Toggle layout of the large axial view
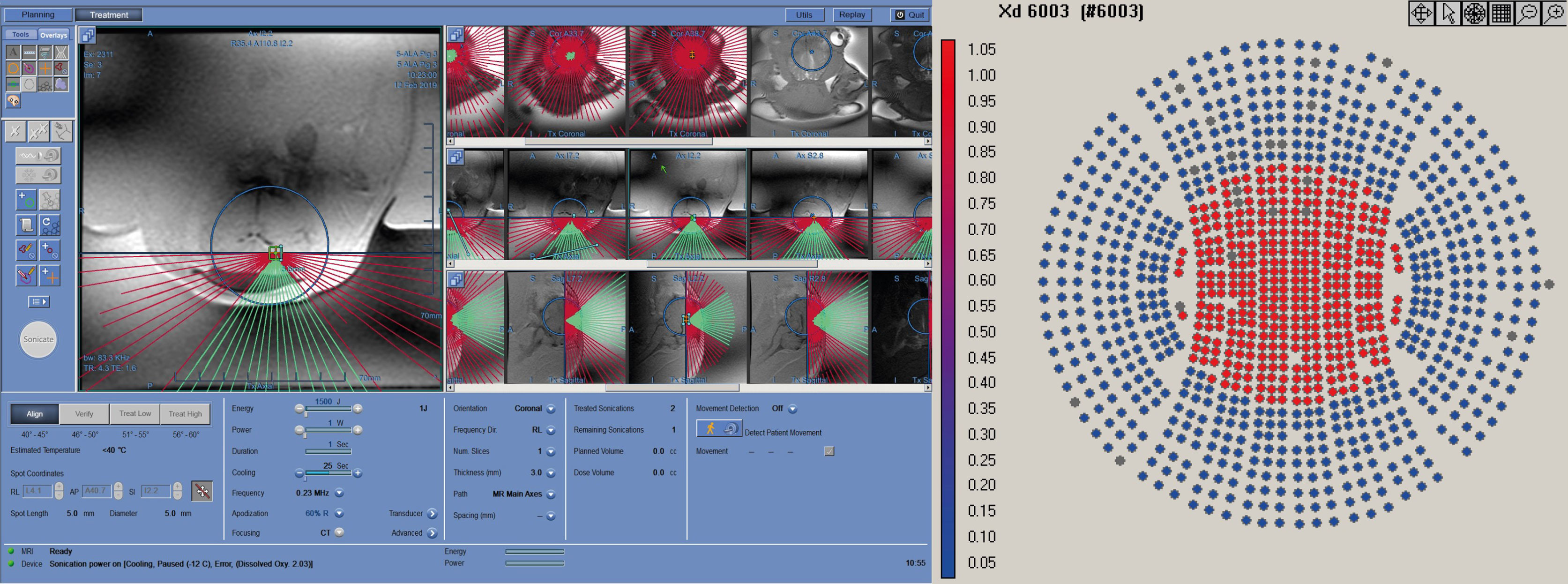This screenshot has width=1568, height=584. click(x=88, y=35)
